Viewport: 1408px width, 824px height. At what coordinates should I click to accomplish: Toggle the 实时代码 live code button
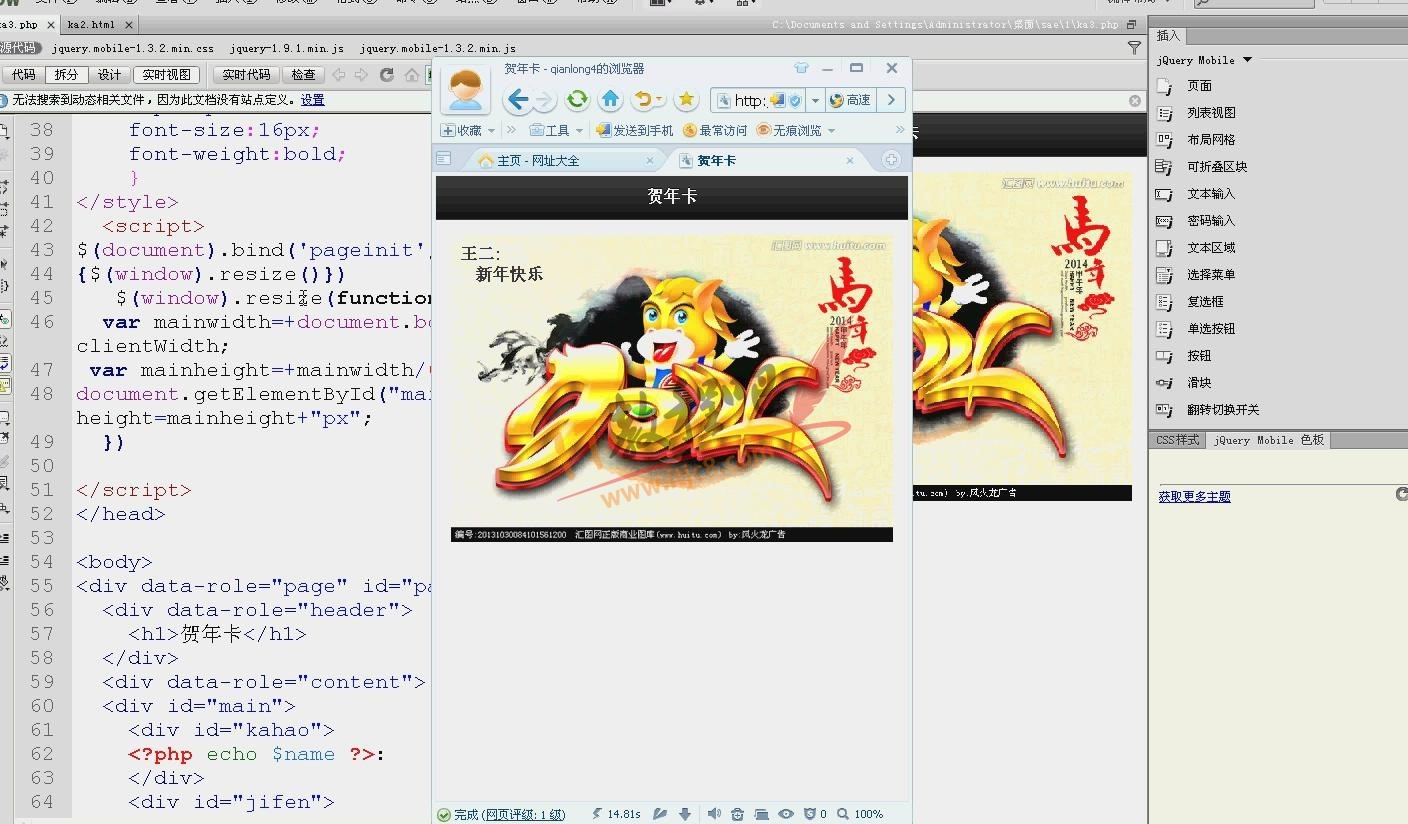(x=246, y=75)
